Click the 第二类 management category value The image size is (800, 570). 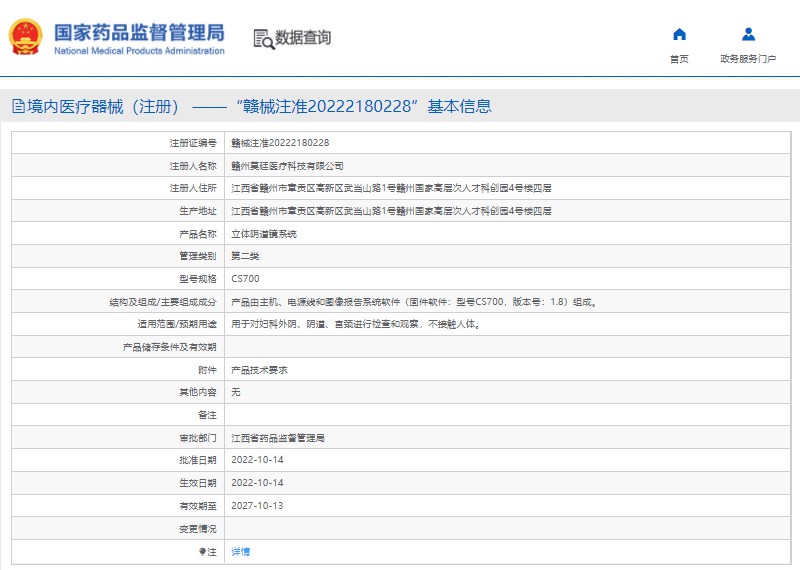(x=245, y=256)
